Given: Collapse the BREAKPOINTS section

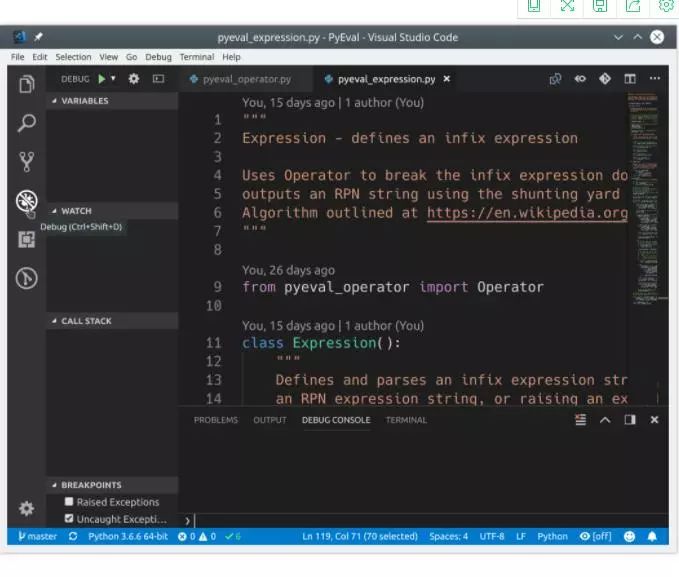Looking at the screenshot, I should pyautogui.click(x=112, y=485).
